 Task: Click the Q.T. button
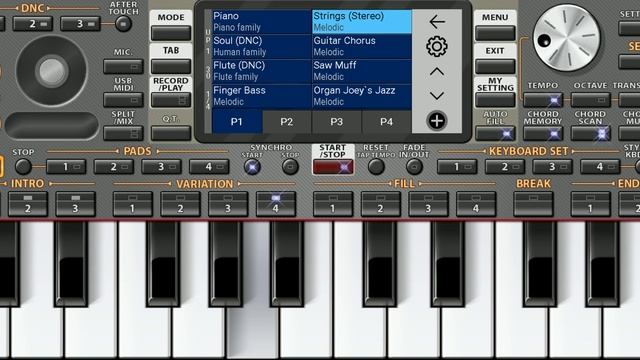point(171,133)
